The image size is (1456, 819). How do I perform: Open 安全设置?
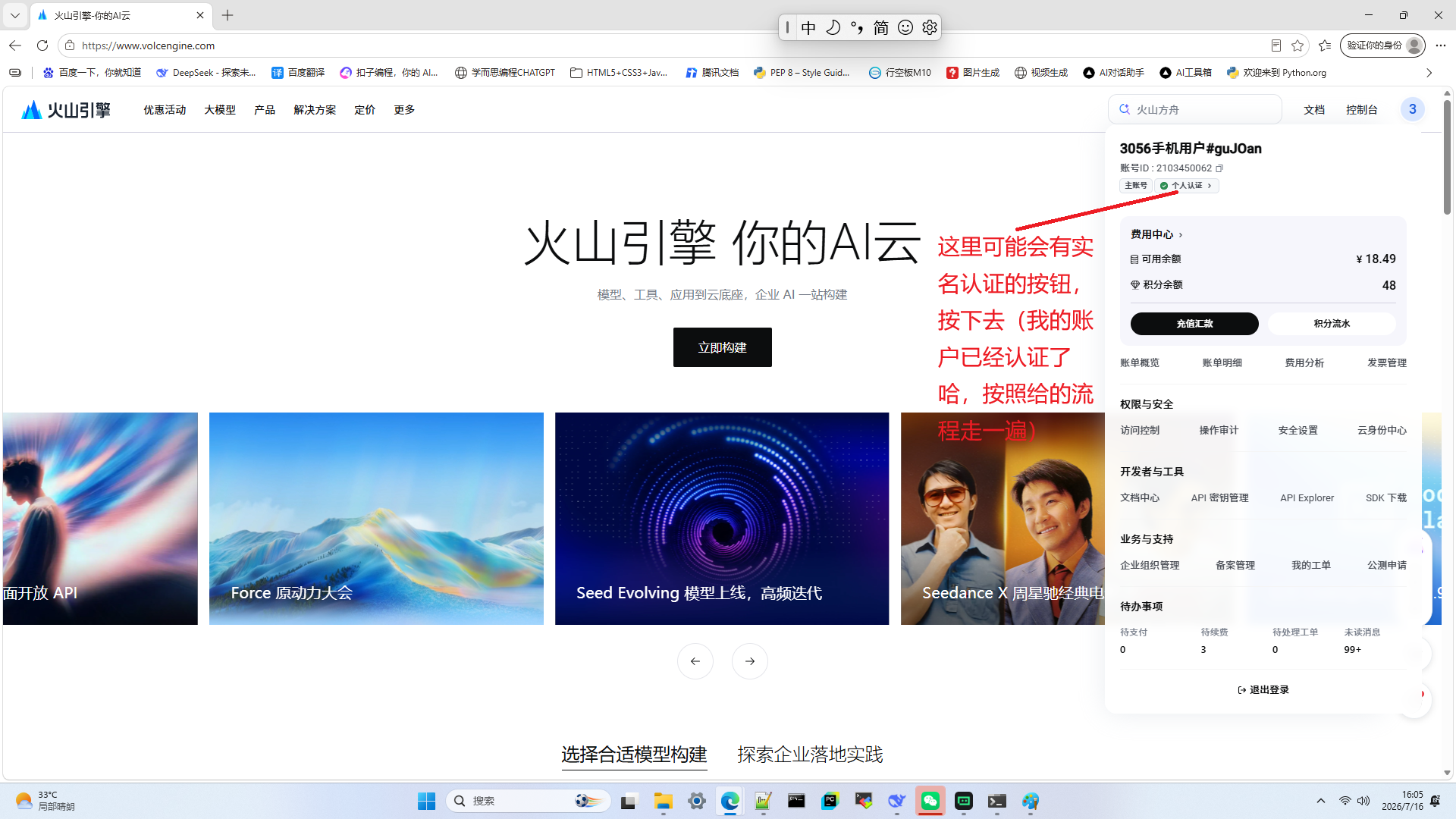[1298, 431]
